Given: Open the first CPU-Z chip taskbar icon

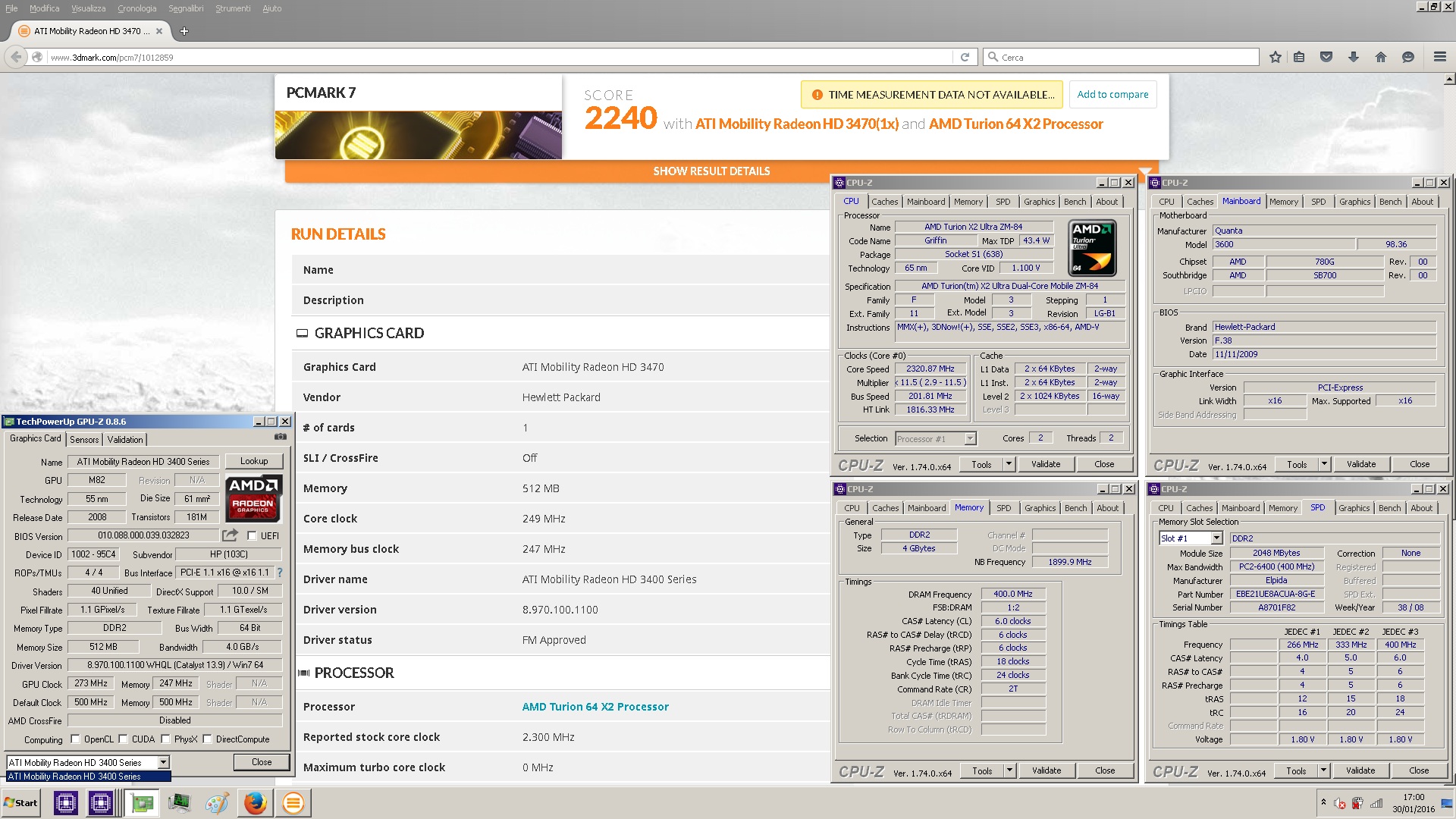Looking at the screenshot, I should (x=66, y=802).
